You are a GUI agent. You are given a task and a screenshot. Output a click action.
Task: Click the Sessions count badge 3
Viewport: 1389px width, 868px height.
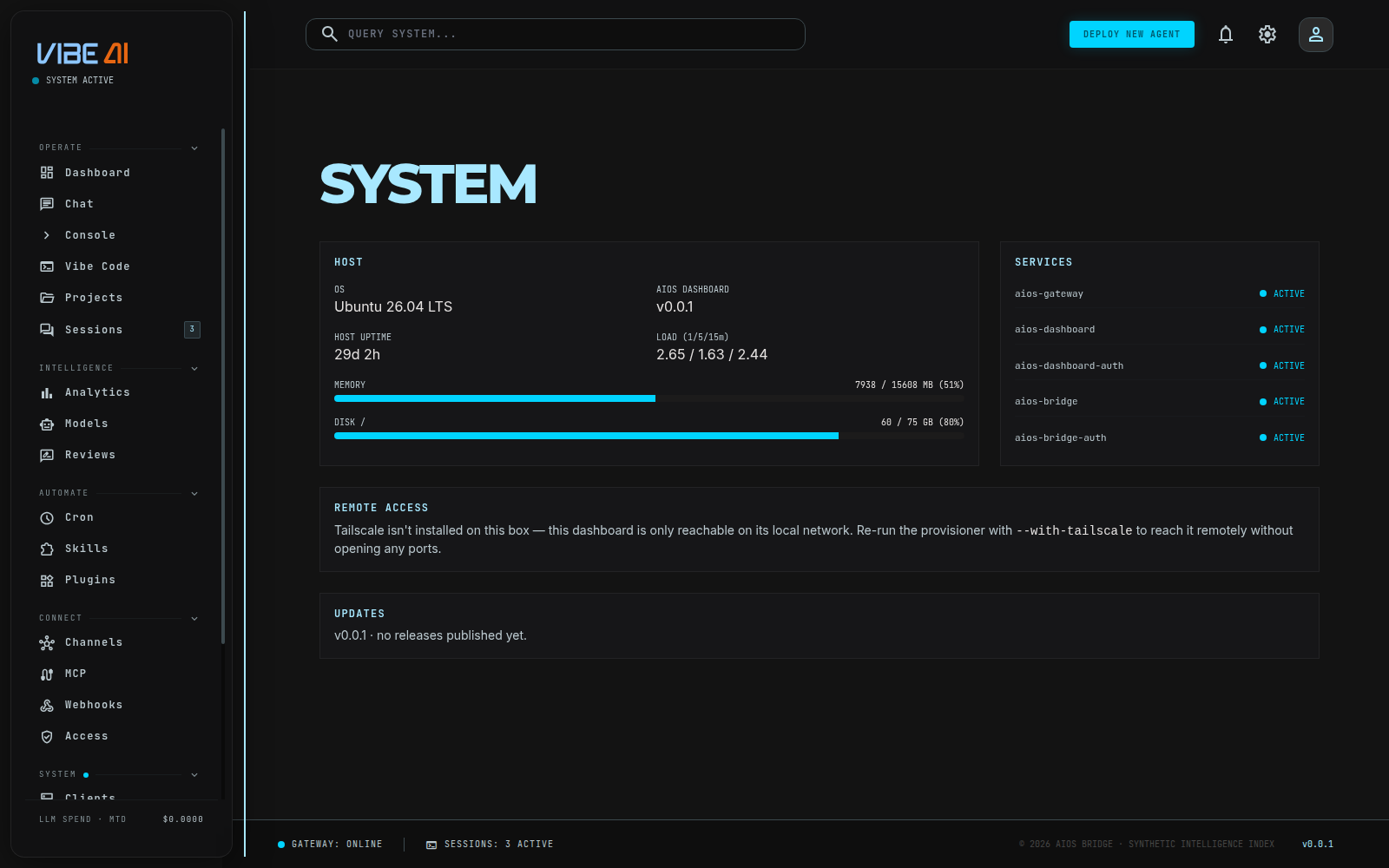192,330
